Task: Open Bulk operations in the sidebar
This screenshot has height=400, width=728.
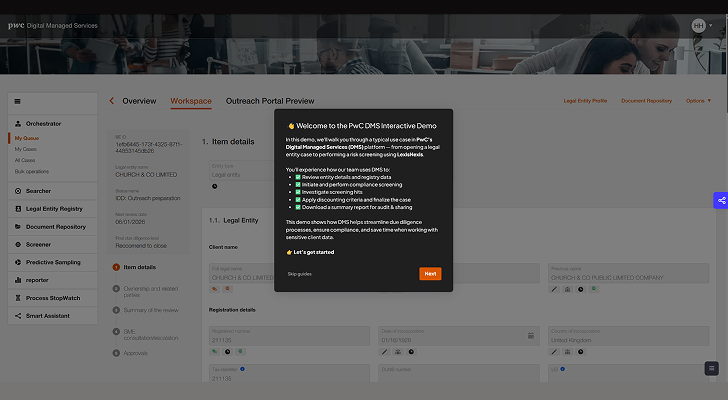Action: coord(32,172)
